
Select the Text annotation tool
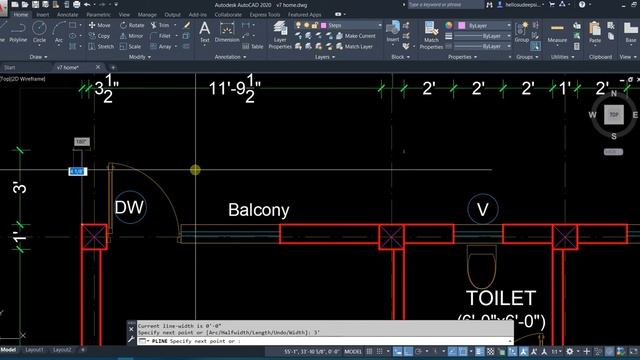pos(204,32)
